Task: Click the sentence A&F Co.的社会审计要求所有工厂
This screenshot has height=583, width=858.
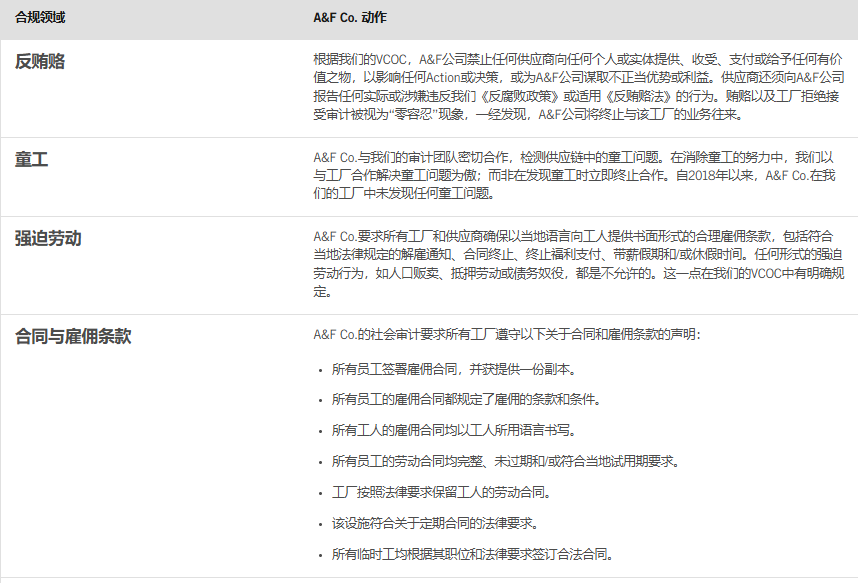Action: click(507, 334)
